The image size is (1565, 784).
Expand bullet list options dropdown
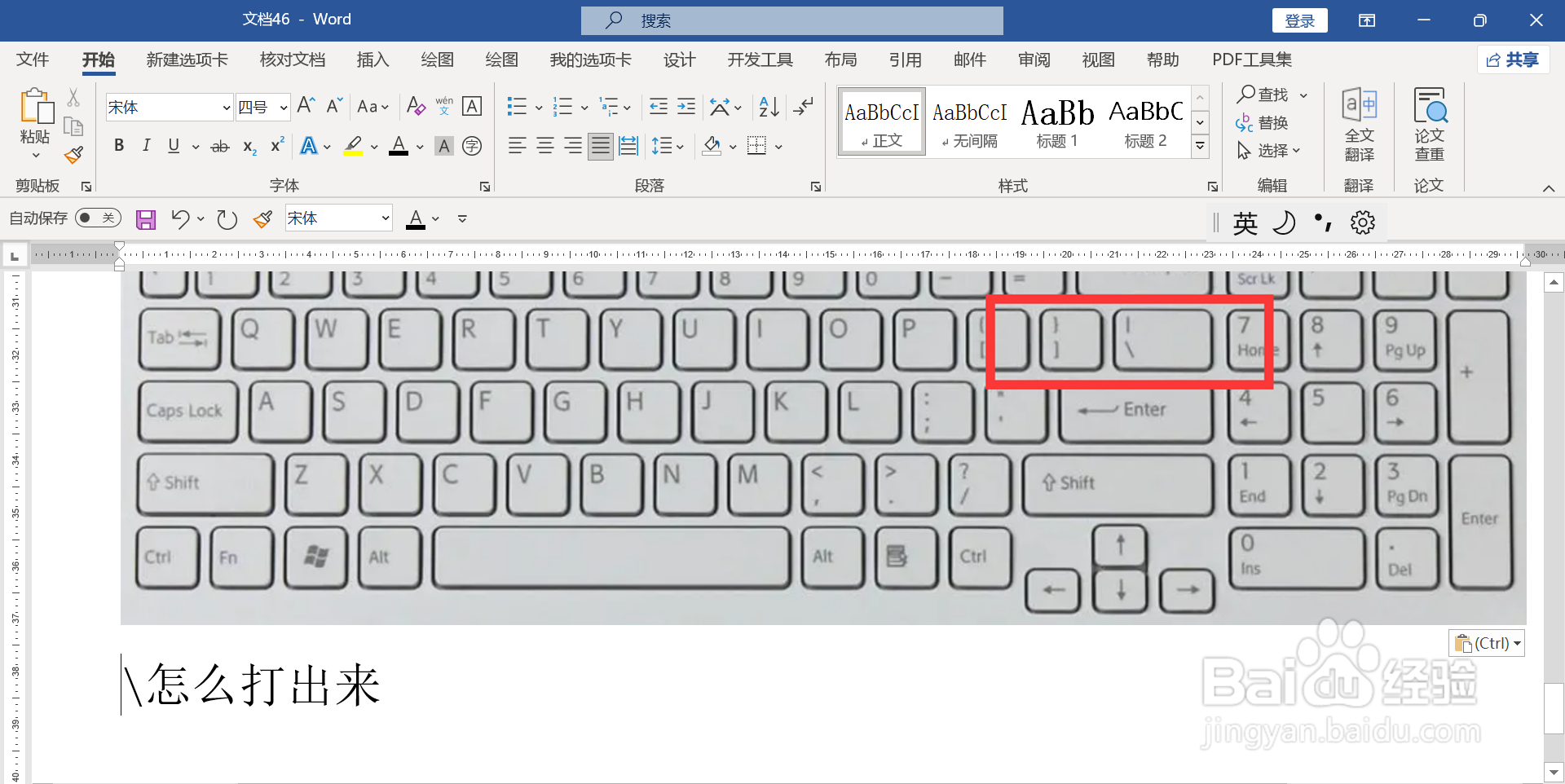pos(539,107)
